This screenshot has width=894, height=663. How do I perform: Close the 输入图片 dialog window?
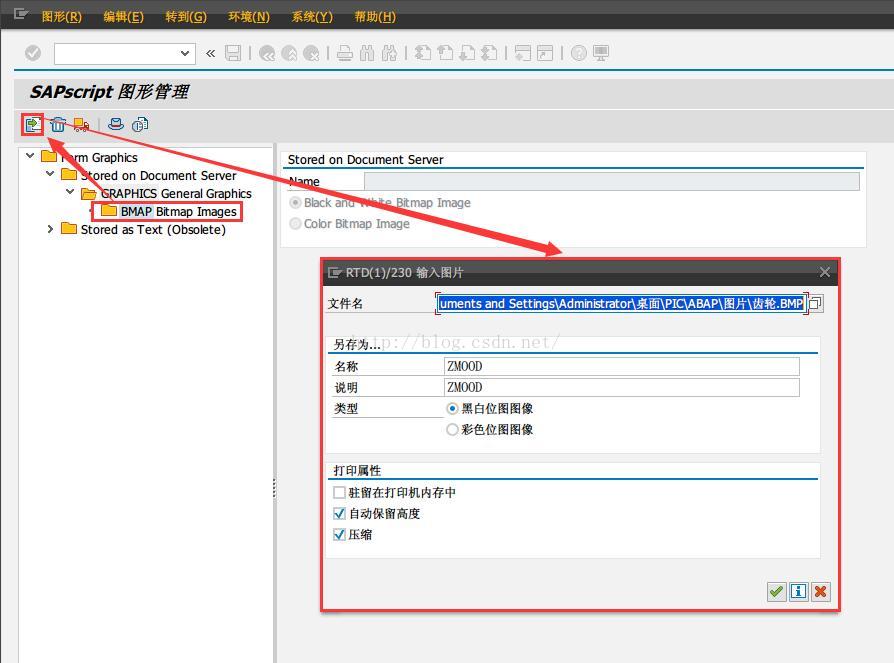pos(824,272)
